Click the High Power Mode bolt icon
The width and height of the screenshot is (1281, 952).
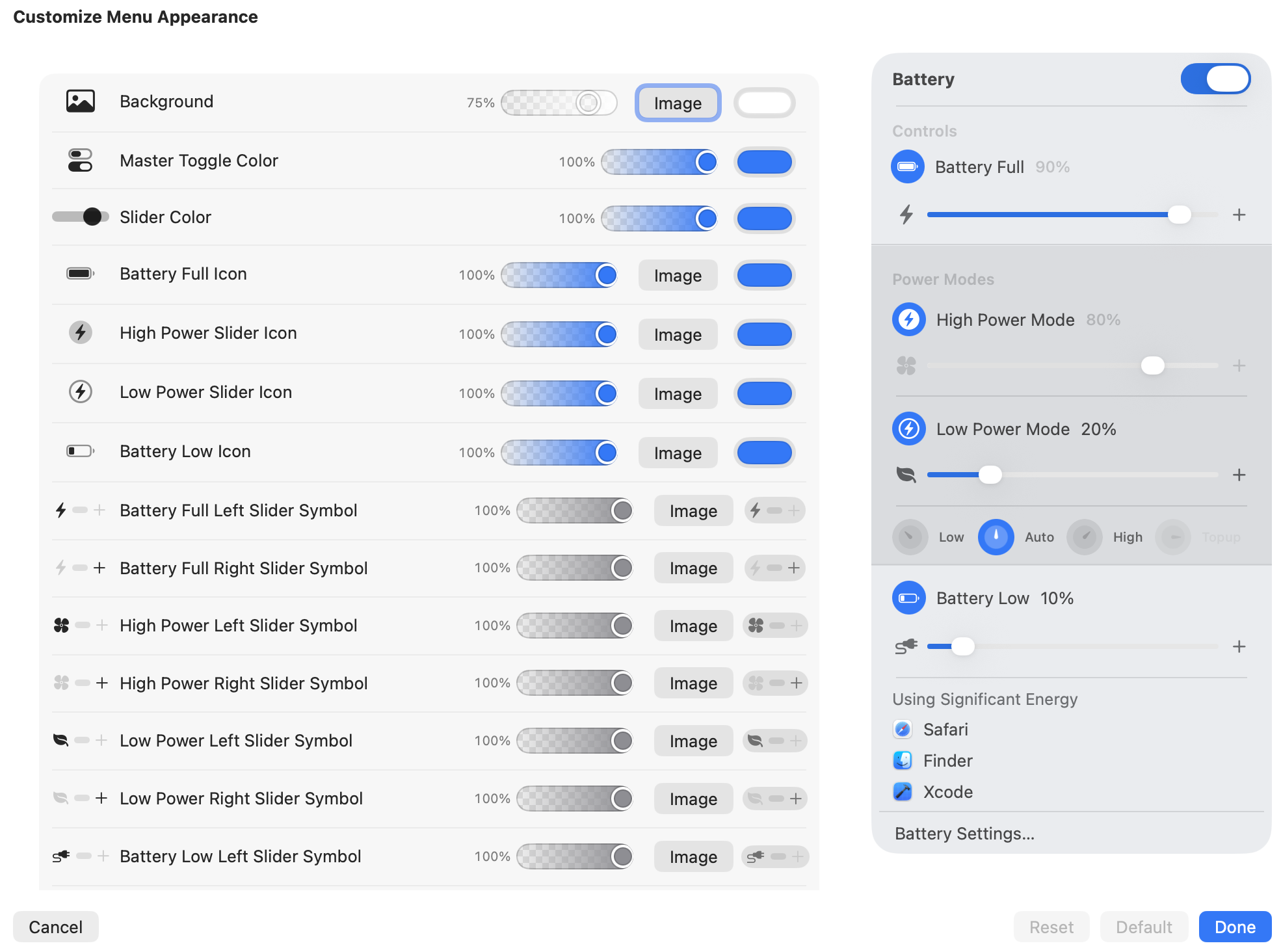(x=909, y=319)
